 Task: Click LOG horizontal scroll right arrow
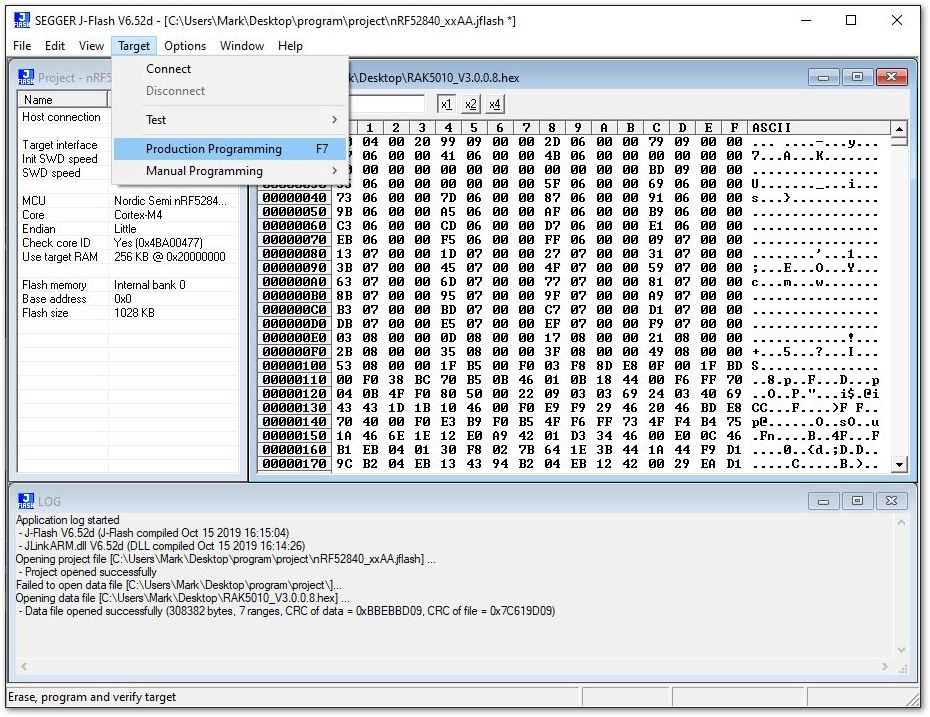pyautogui.click(x=884, y=667)
